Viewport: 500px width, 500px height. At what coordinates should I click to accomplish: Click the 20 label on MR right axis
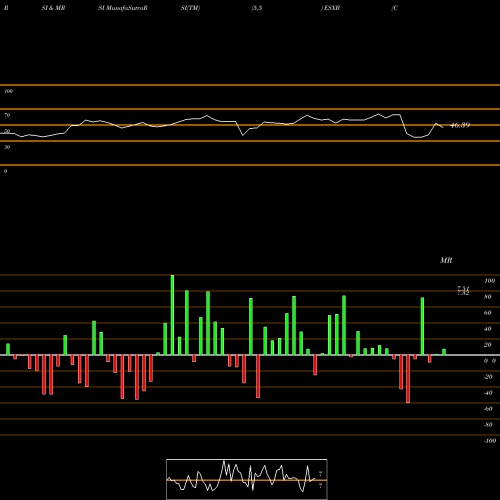[488, 345]
